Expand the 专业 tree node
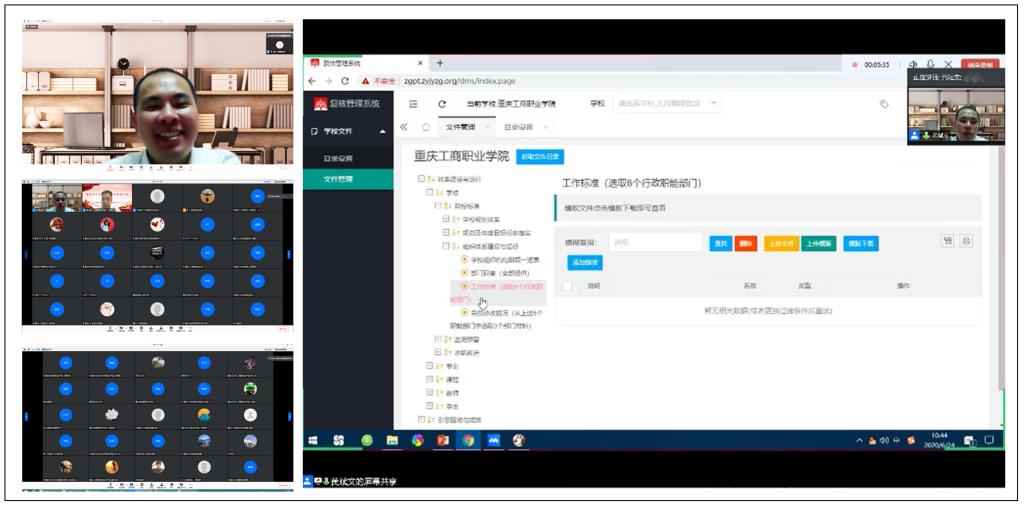 [x=430, y=366]
